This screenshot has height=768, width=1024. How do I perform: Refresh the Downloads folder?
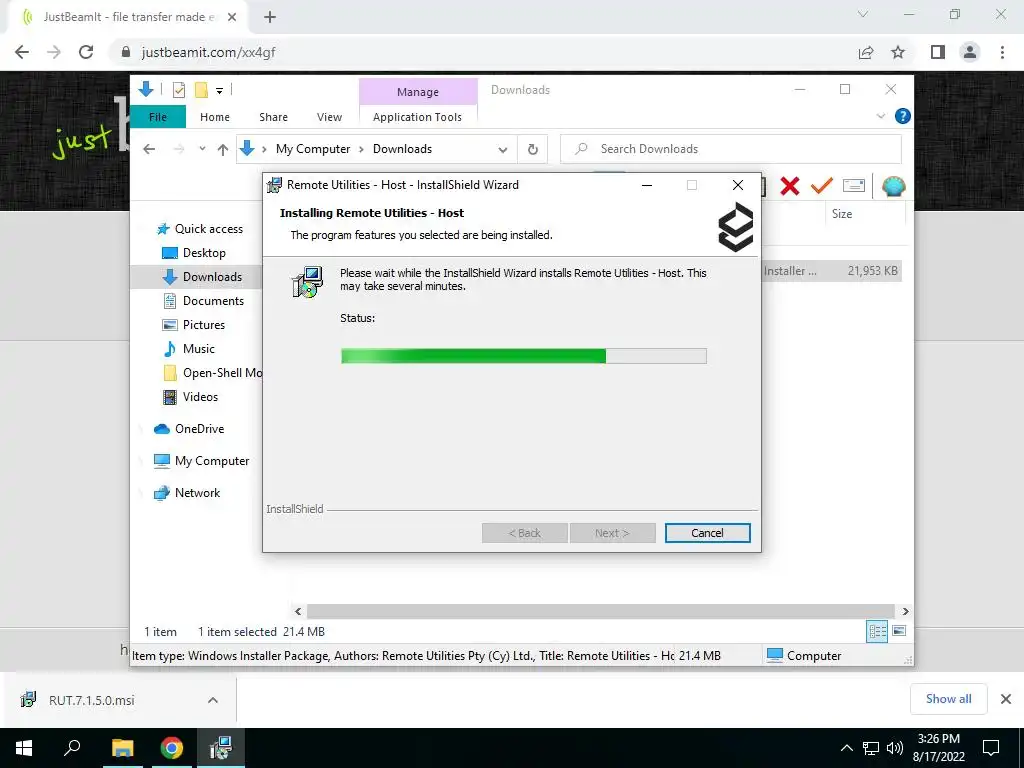pos(533,150)
